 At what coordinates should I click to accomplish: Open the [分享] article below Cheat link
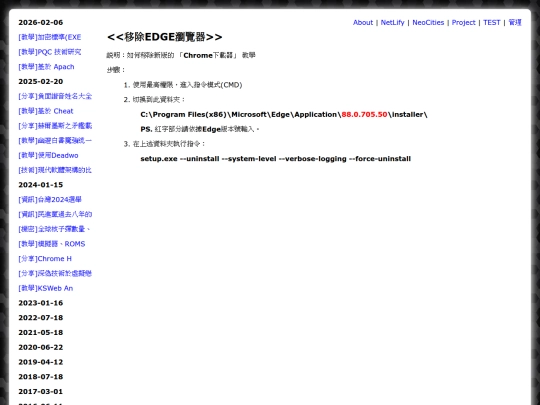point(55,126)
